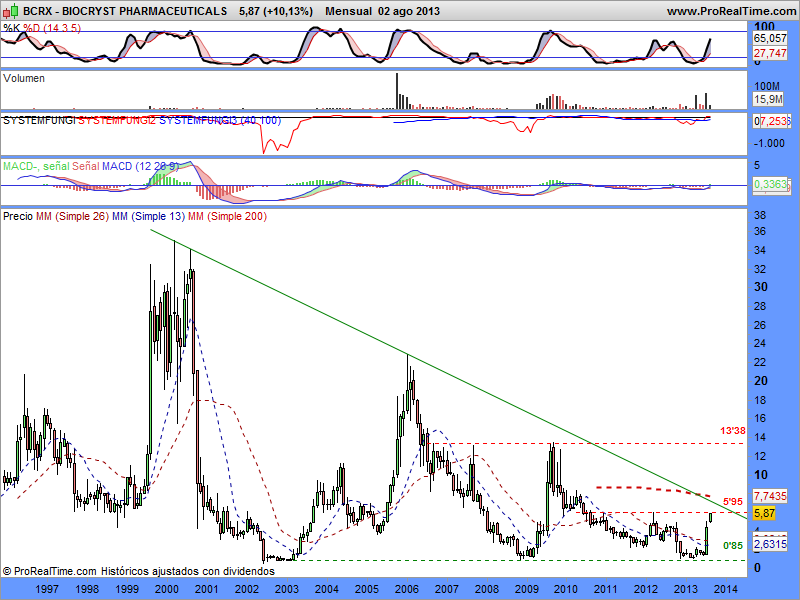800x600 pixels.
Task: Open the www.ProRealTime.com link
Action: click(x=730, y=10)
